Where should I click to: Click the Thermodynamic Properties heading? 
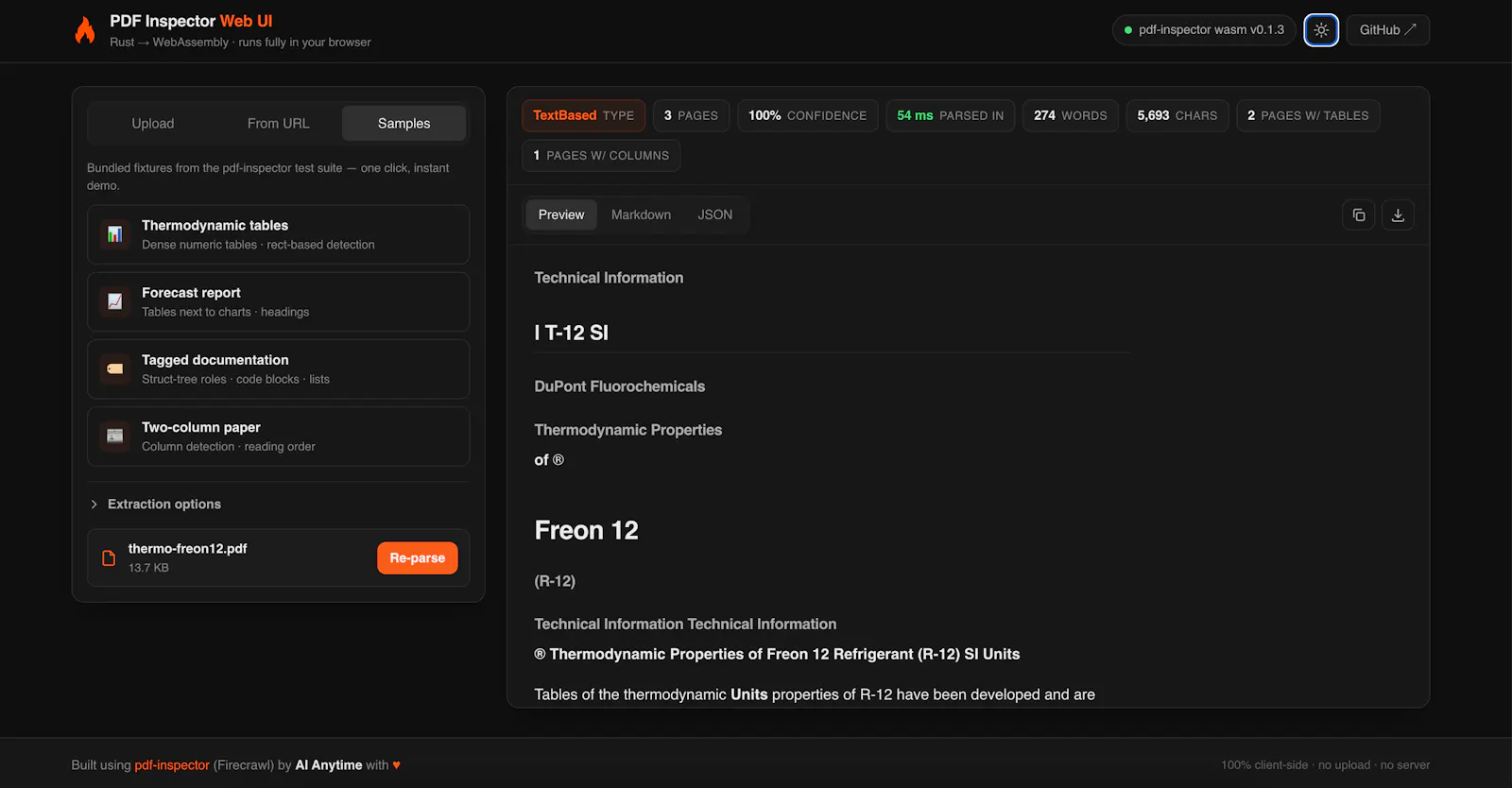click(x=627, y=430)
